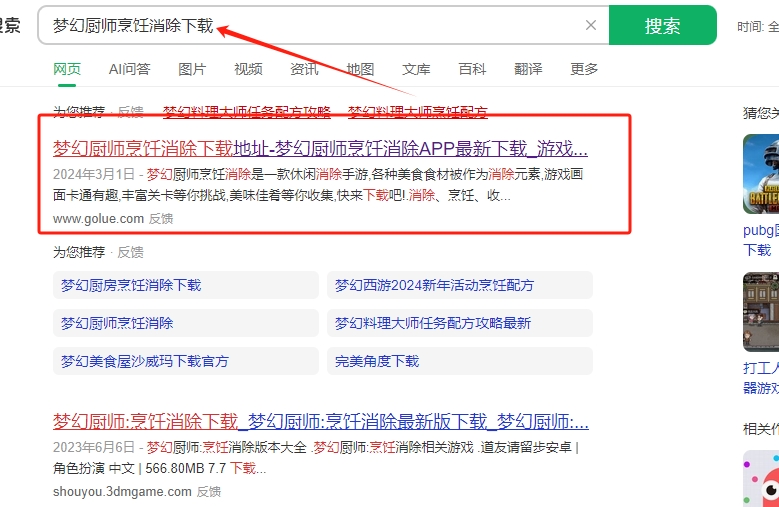Click the 2024年3月1日 result snippet text
Viewport: 779px width, 507px height.
(318, 185)
